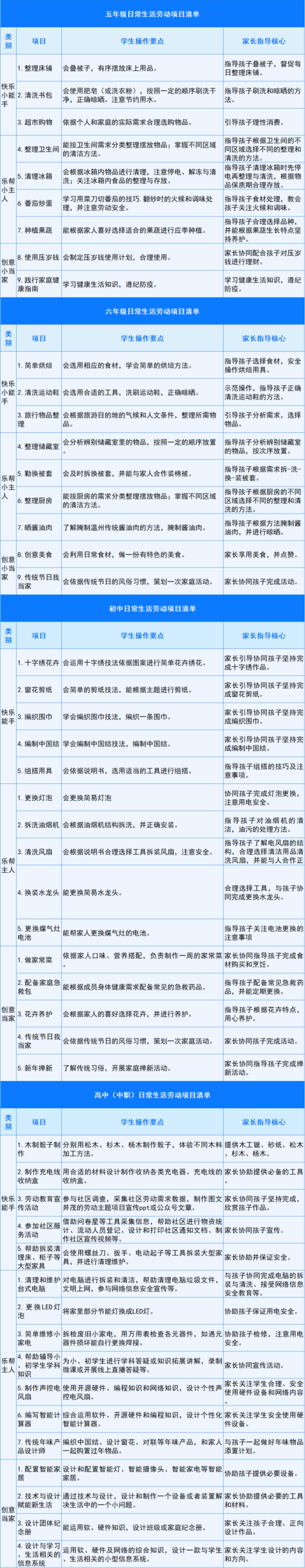
Task: Select the item 1. 简单烘焙
Action: point(35,366)
